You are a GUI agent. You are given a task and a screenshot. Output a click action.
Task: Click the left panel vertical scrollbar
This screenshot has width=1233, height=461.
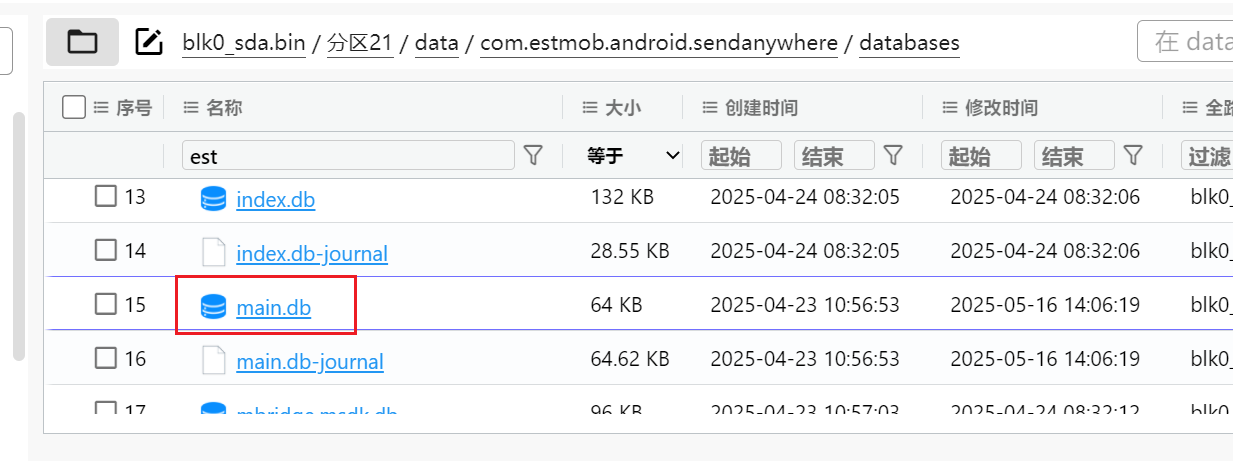click(x=18, y=235)
